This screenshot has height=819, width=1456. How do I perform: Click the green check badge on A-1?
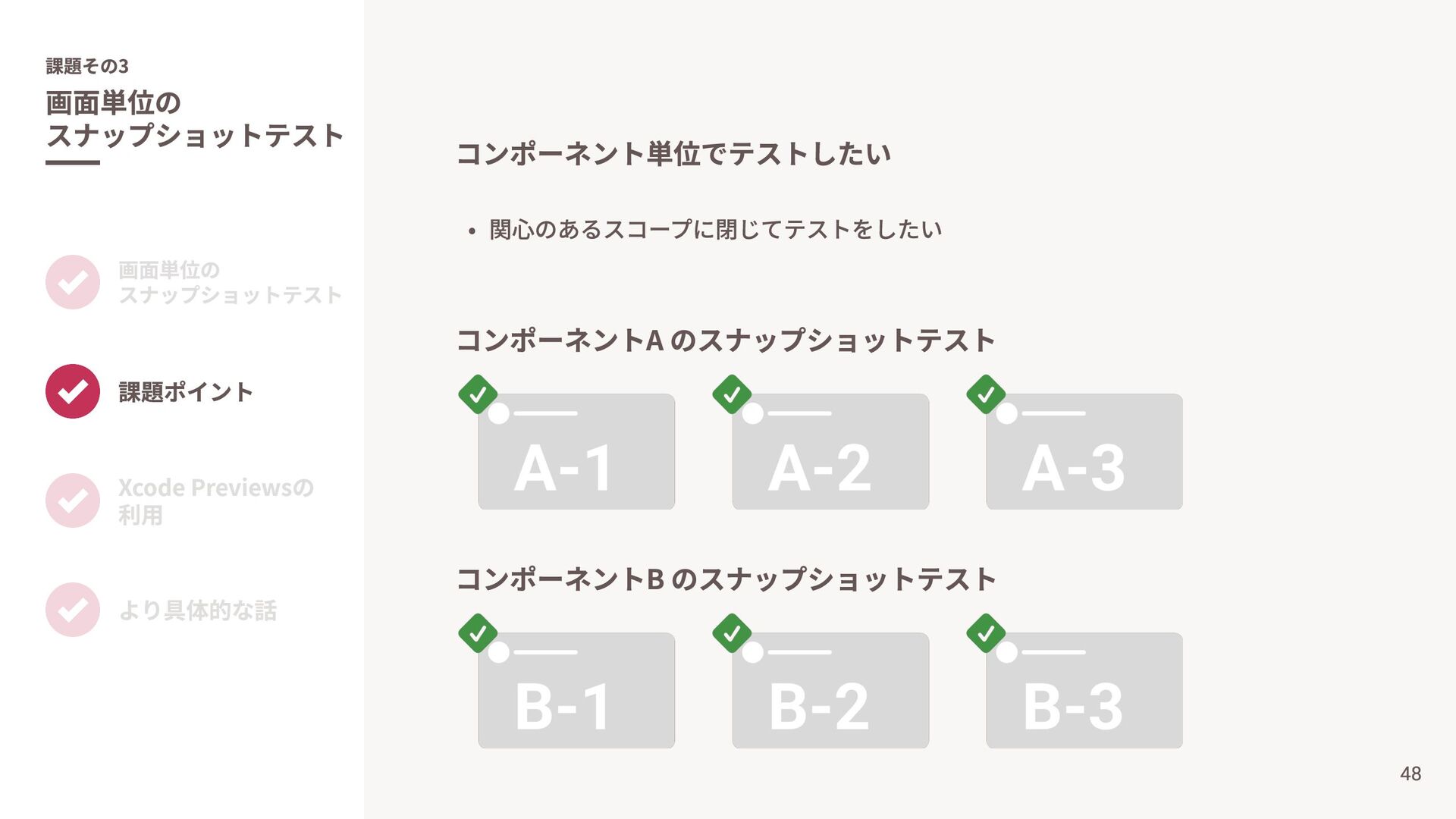[x=478, y=394]
